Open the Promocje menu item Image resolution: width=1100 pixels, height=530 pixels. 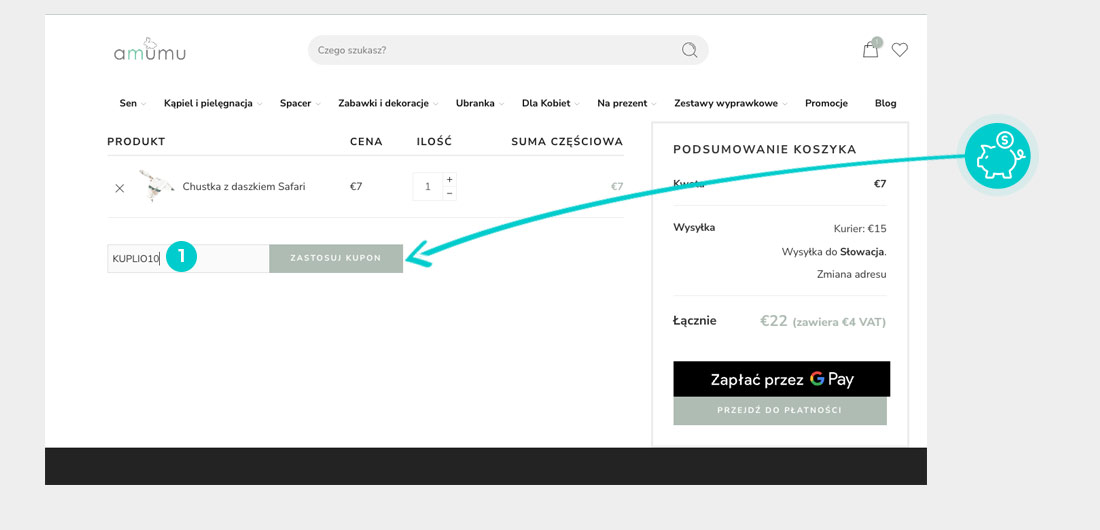tap(826, 103)
